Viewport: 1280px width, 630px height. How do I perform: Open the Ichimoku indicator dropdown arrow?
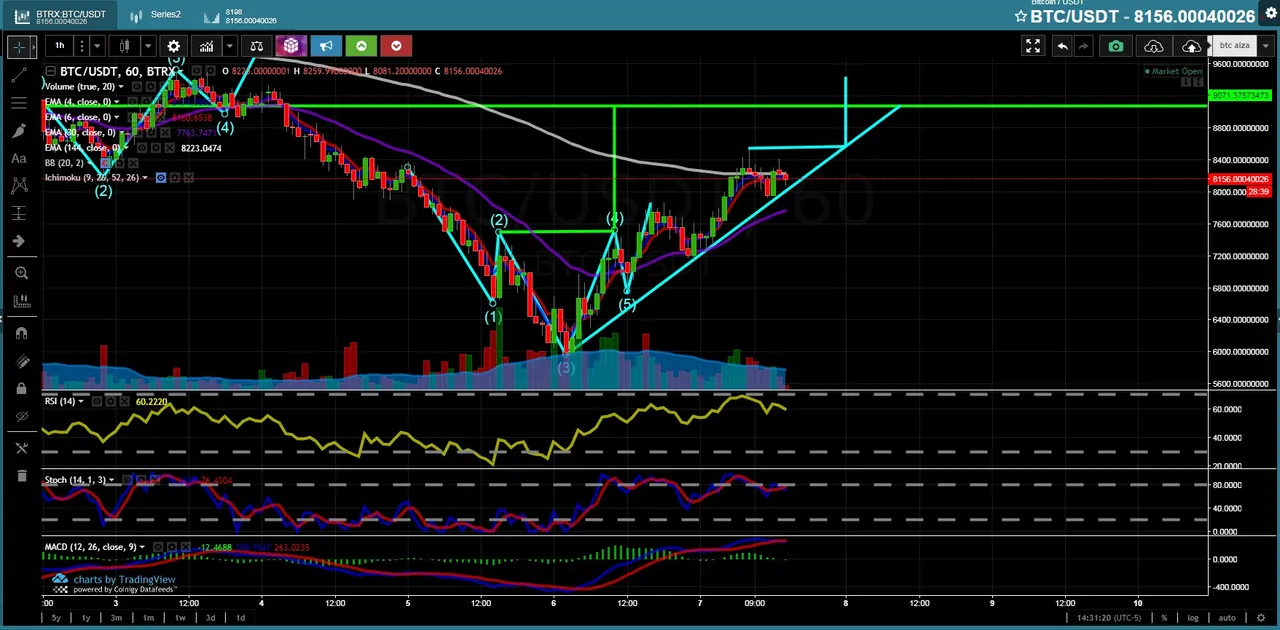145,178
